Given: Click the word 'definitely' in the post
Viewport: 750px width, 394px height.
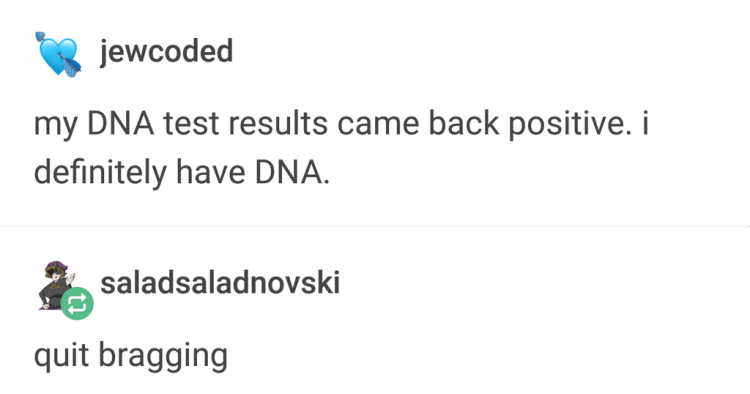Looking at the screenshot, I should pos(100,172).
